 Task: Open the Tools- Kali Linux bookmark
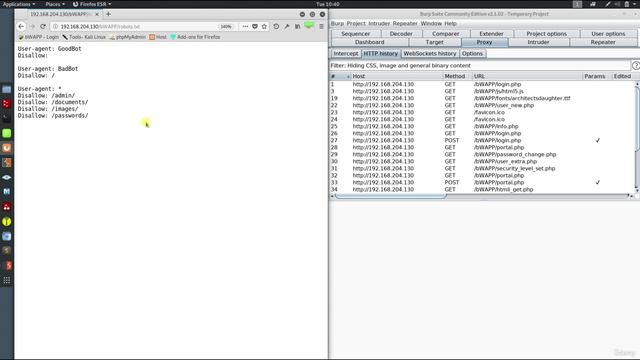pyautogui.click(x=84, y=37)
